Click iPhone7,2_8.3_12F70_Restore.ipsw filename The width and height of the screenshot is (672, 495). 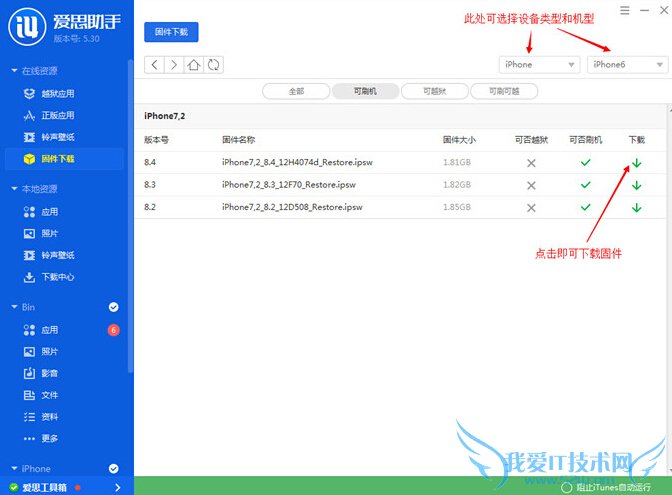288,185
